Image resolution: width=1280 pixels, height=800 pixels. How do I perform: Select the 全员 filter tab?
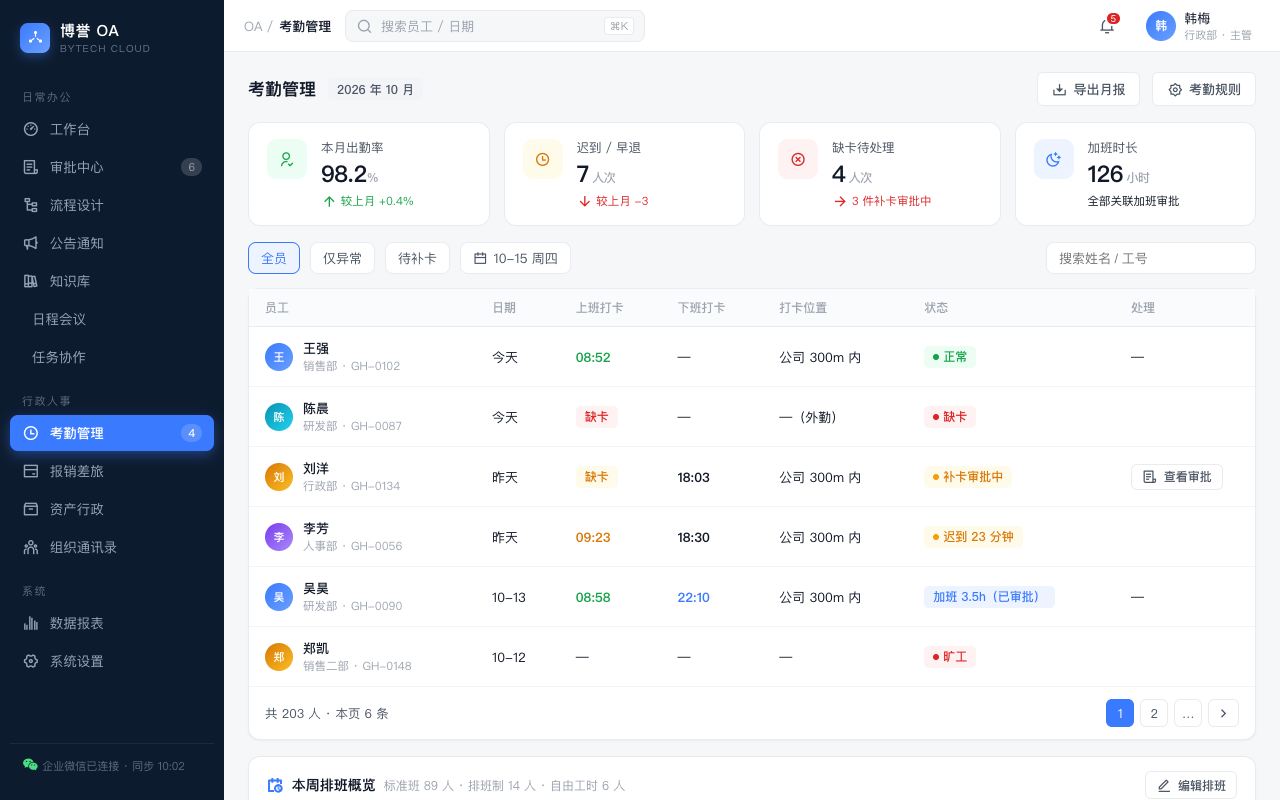click(274, 258)
